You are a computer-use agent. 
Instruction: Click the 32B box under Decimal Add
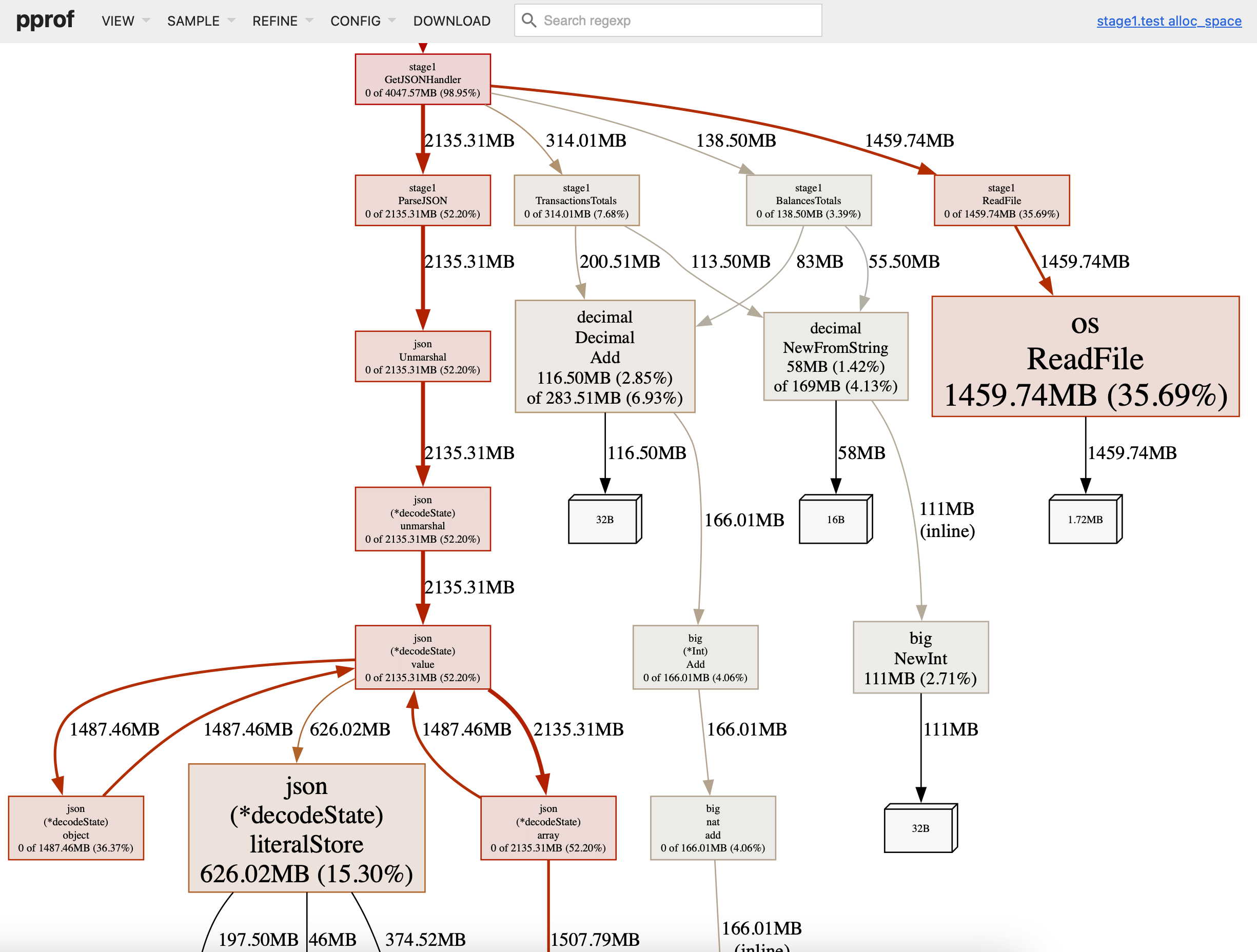coord(604,519)
